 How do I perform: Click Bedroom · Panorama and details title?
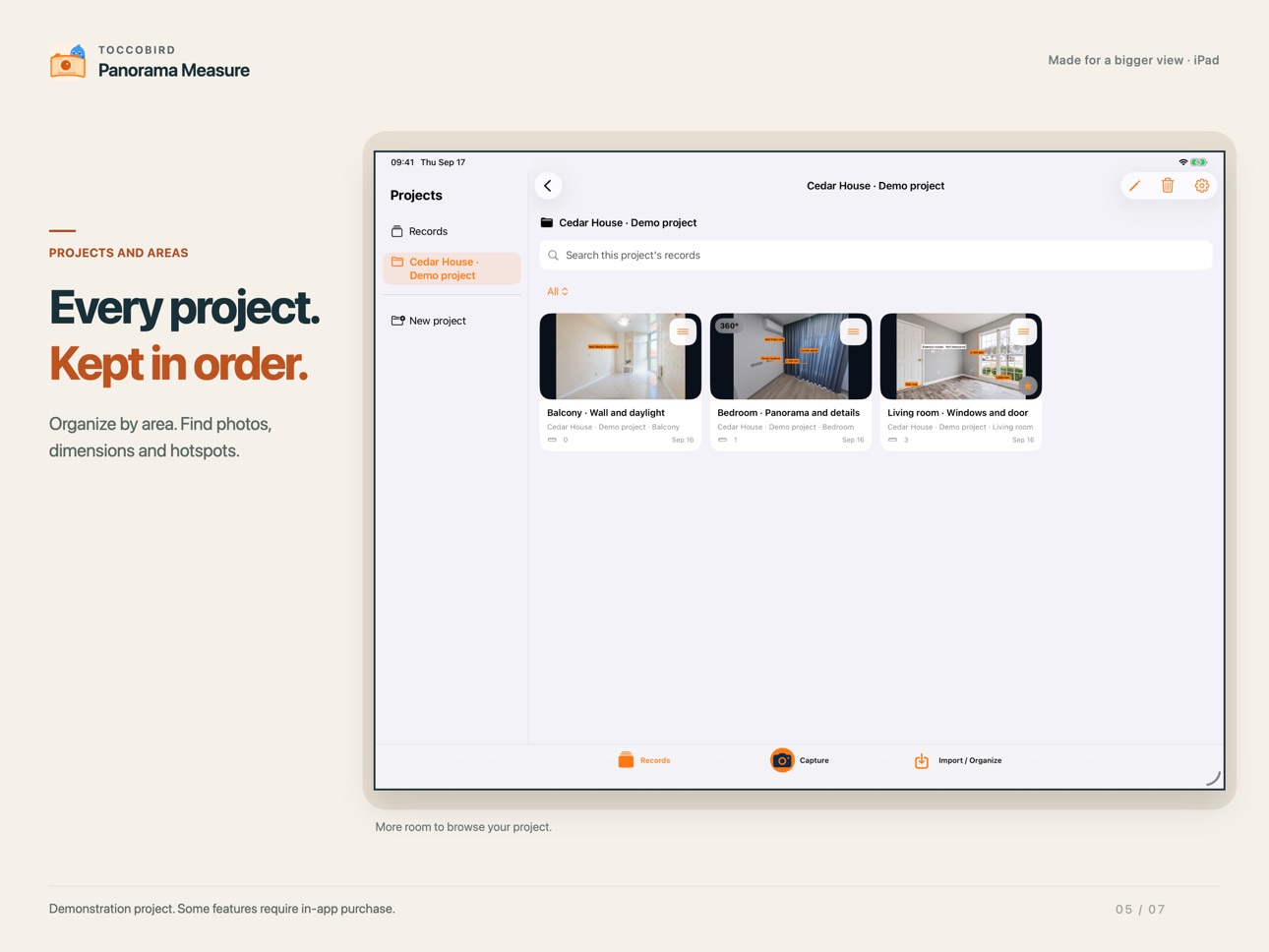coord(789,413)
